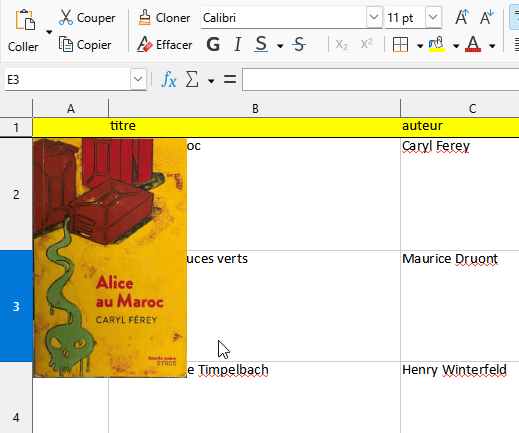Viewport: 519px width, 433px height.
Task: Toggle italic I formatting
Action: tap(237, 44)
